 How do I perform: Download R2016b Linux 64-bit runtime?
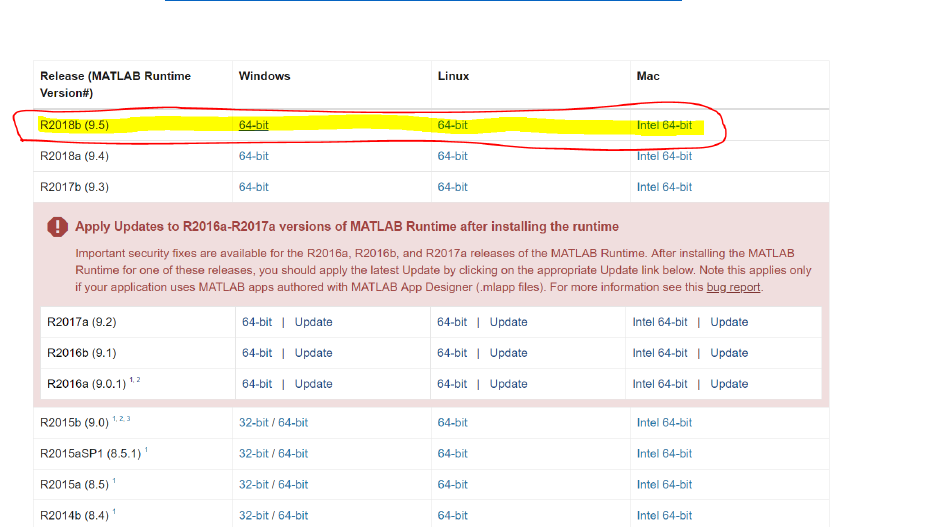(x=452, y=353)
